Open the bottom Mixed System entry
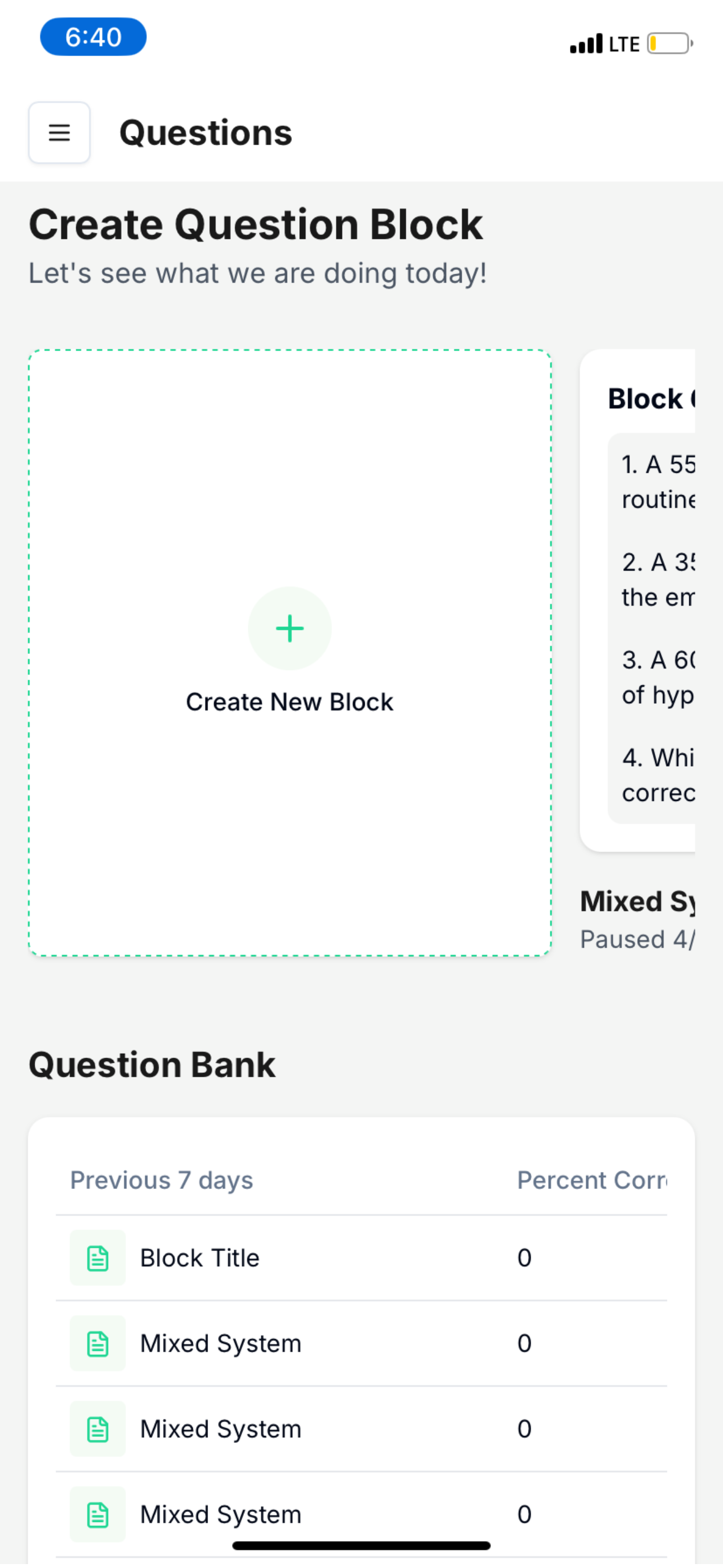 pos(361,1514)
